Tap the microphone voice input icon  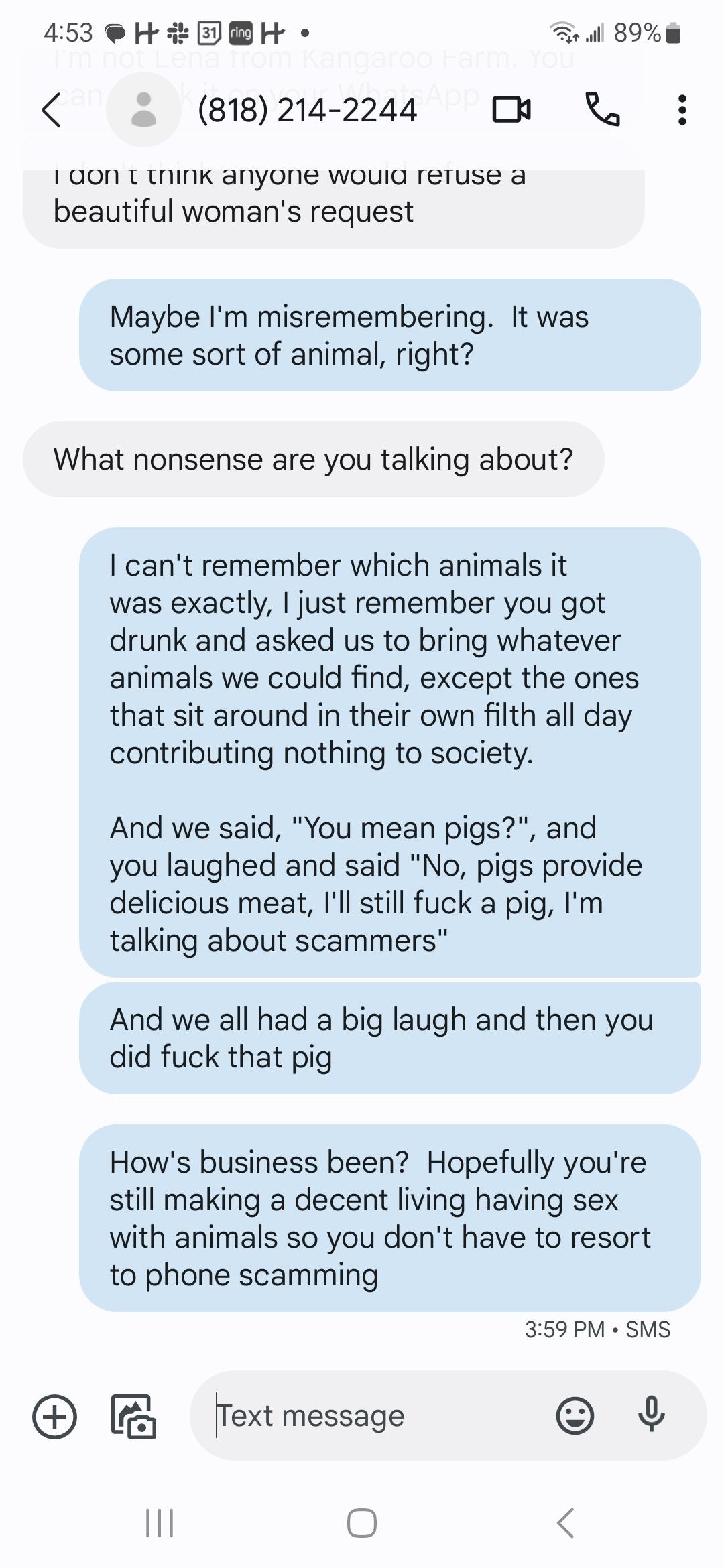point(651,1416)
